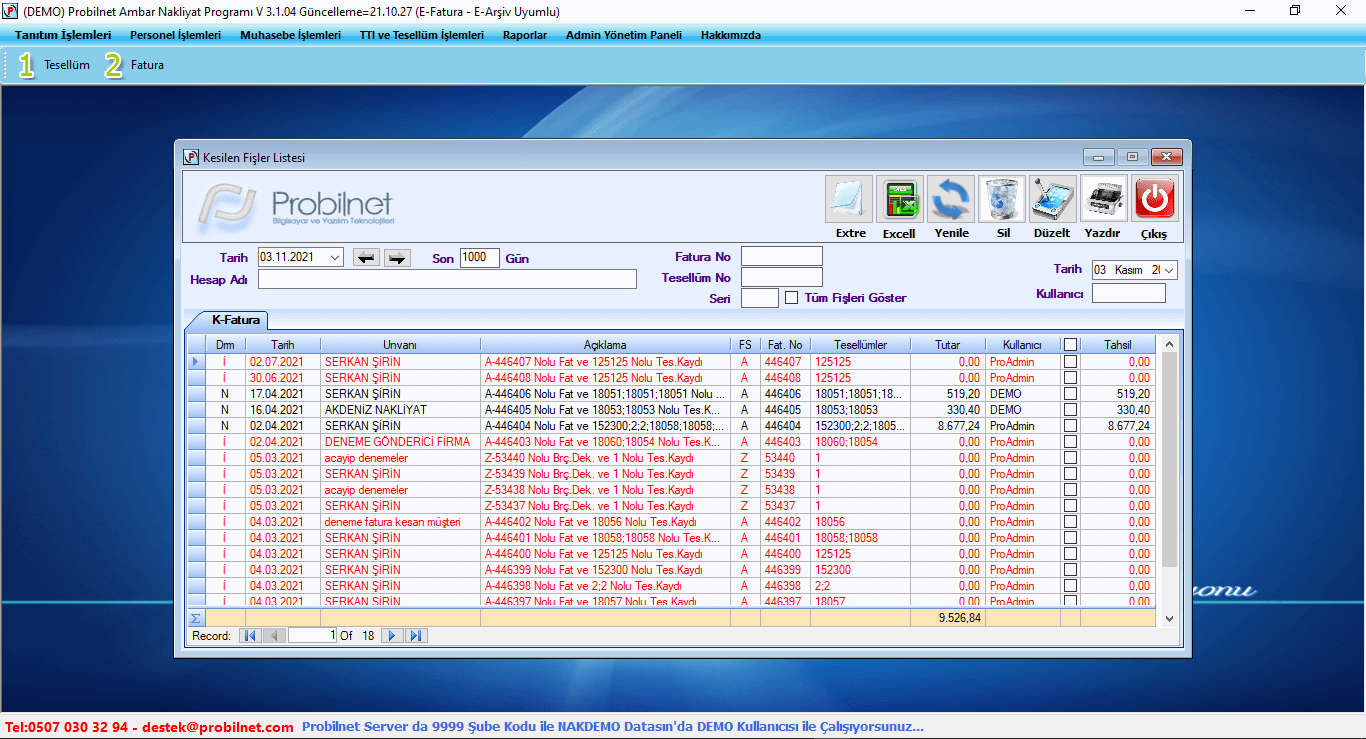The width and height of the screenshot is (1366, 739).
Task: Open the Extre statement icon
Action: (x=849, y=200)
